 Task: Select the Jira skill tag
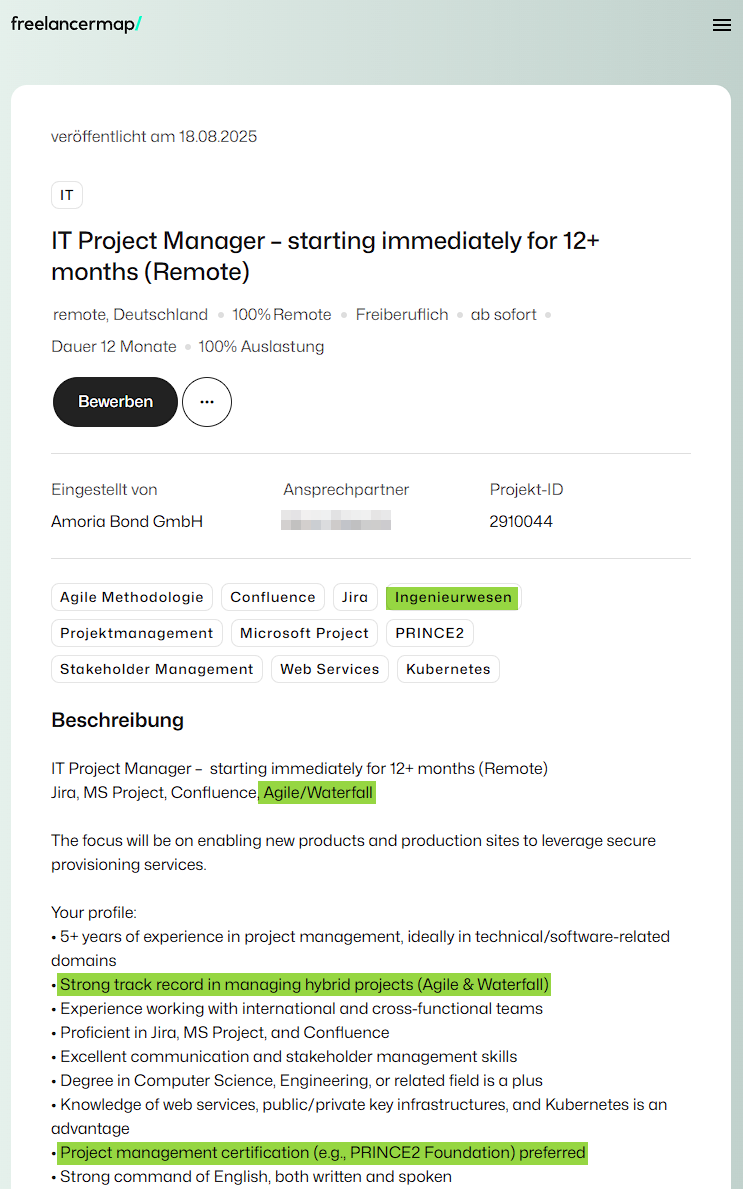point(355,597)
